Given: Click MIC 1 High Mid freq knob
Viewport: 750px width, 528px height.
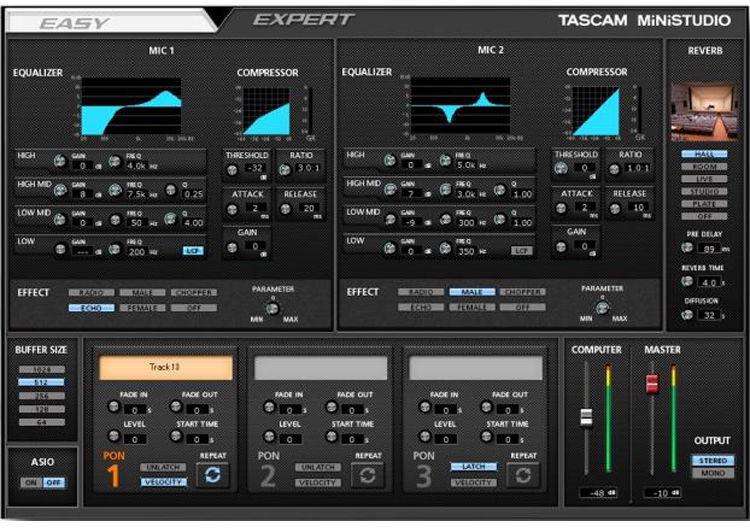Looking at the screenshot, I should pyautogui.click(x=115, y=190).
